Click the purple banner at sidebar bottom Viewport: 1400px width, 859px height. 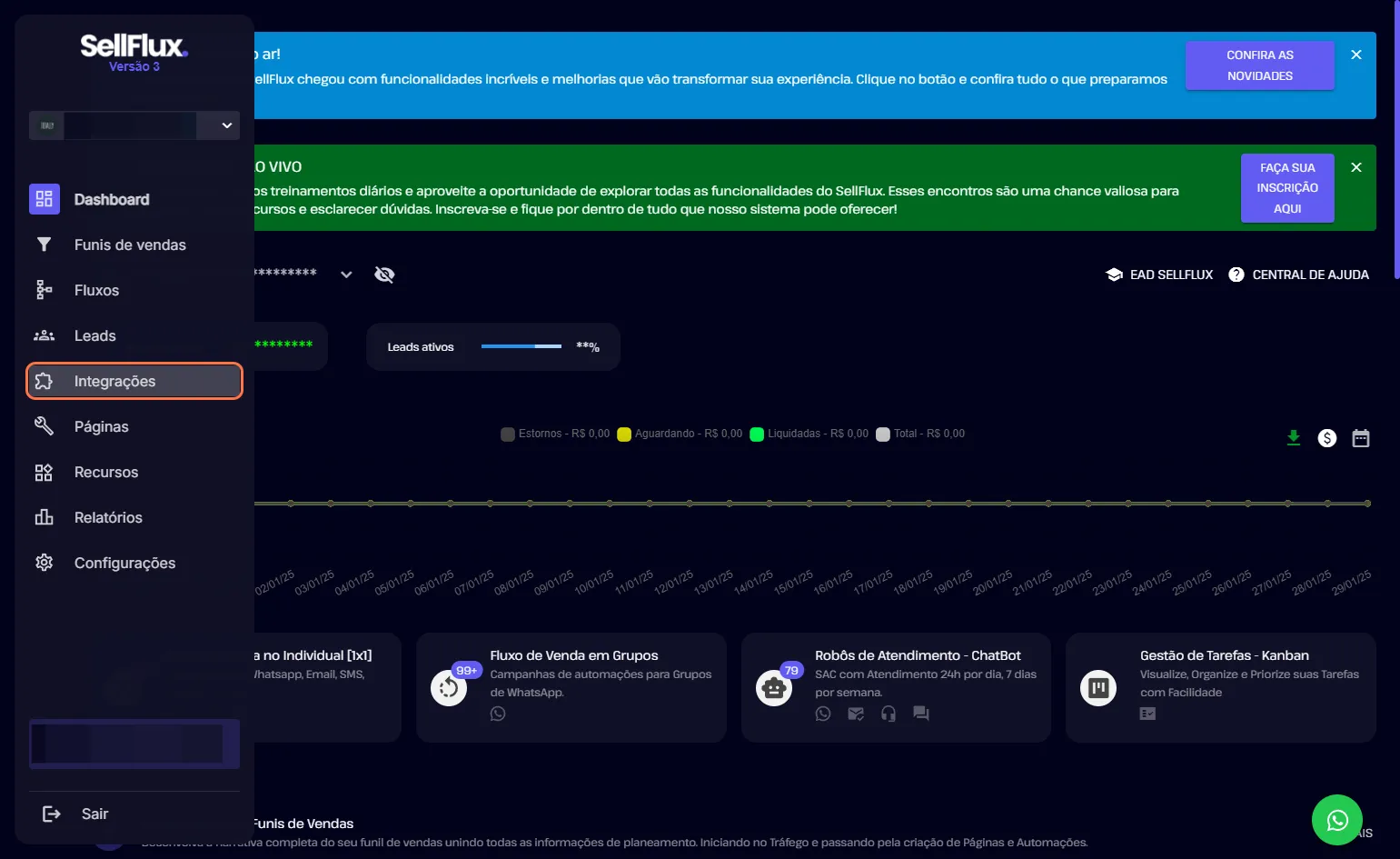click(x=134, y=744)
